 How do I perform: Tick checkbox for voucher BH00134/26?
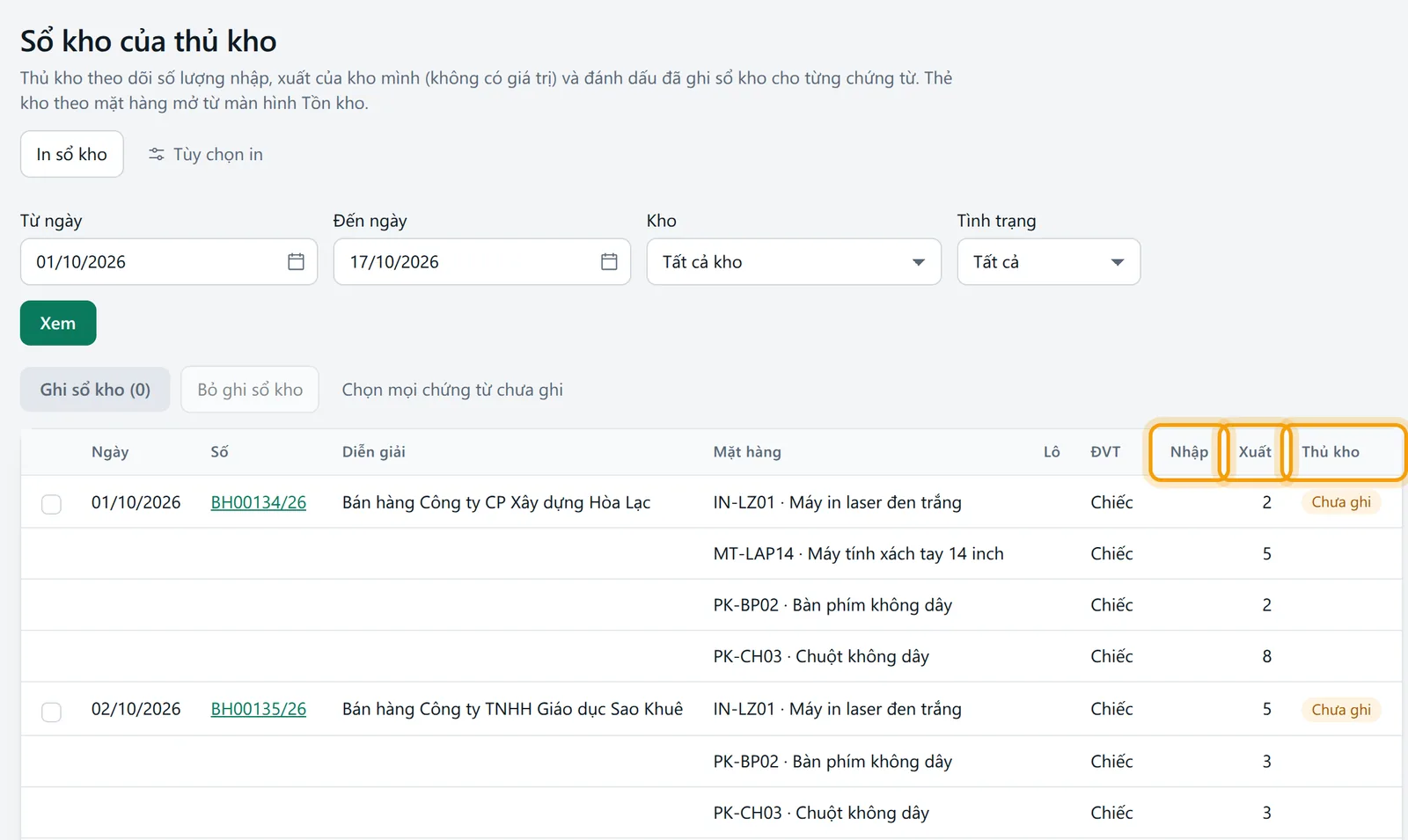52,504
